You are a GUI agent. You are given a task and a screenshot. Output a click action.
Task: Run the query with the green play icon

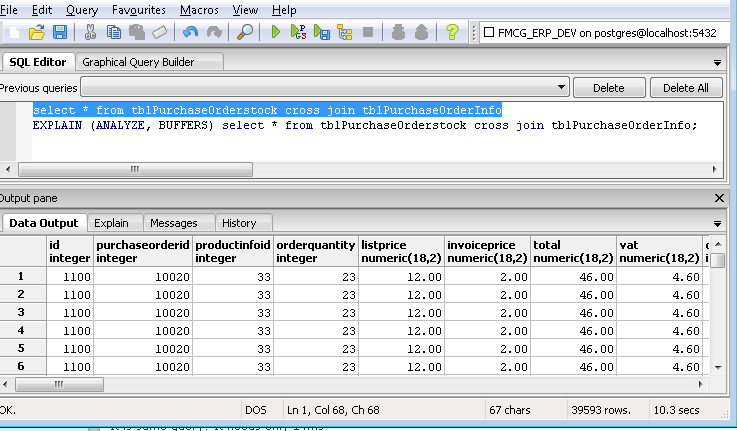pos(276,33)
